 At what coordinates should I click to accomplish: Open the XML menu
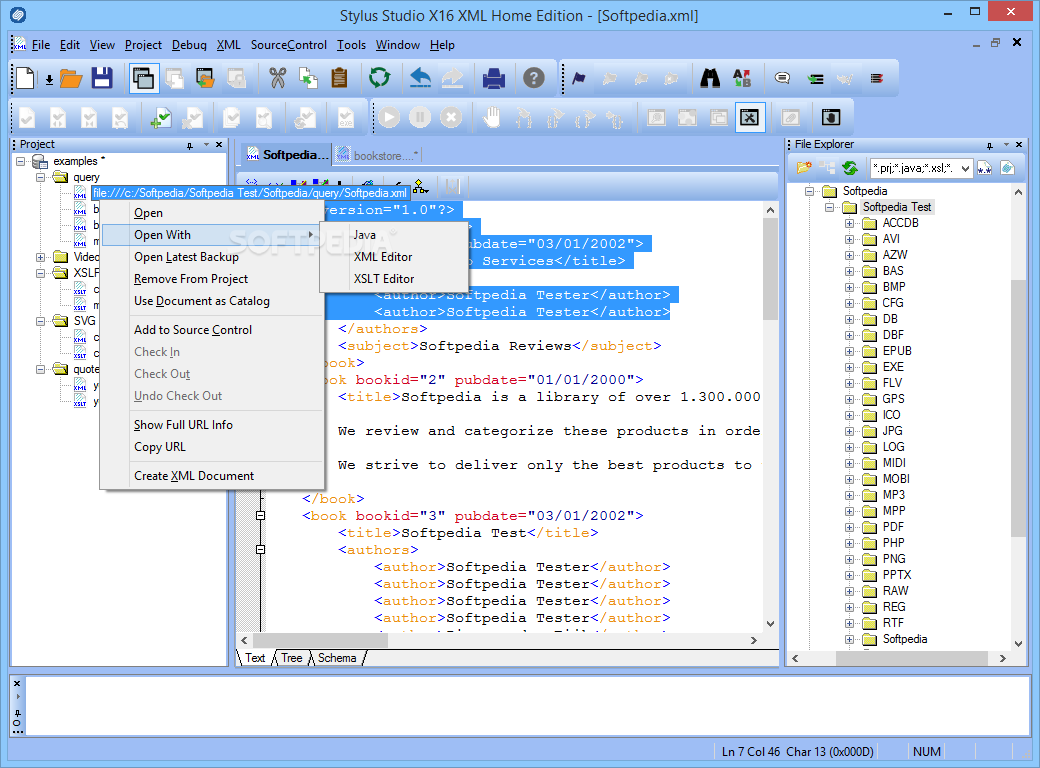pos(229,45)
